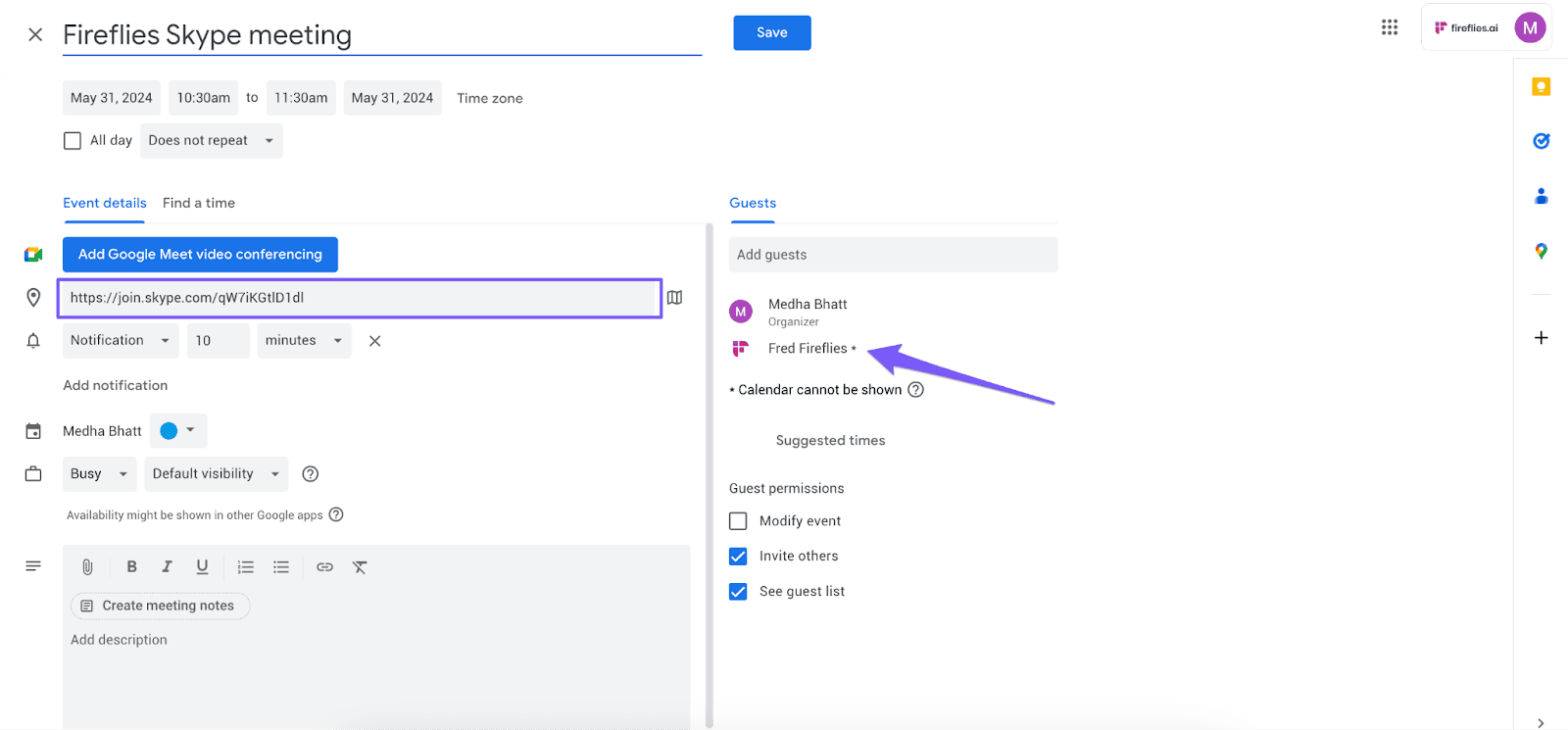Image resolution: width=1568 pixels, height=730 pixels.
Task: Toggle bold formatting in description
Action: (131, 567)
